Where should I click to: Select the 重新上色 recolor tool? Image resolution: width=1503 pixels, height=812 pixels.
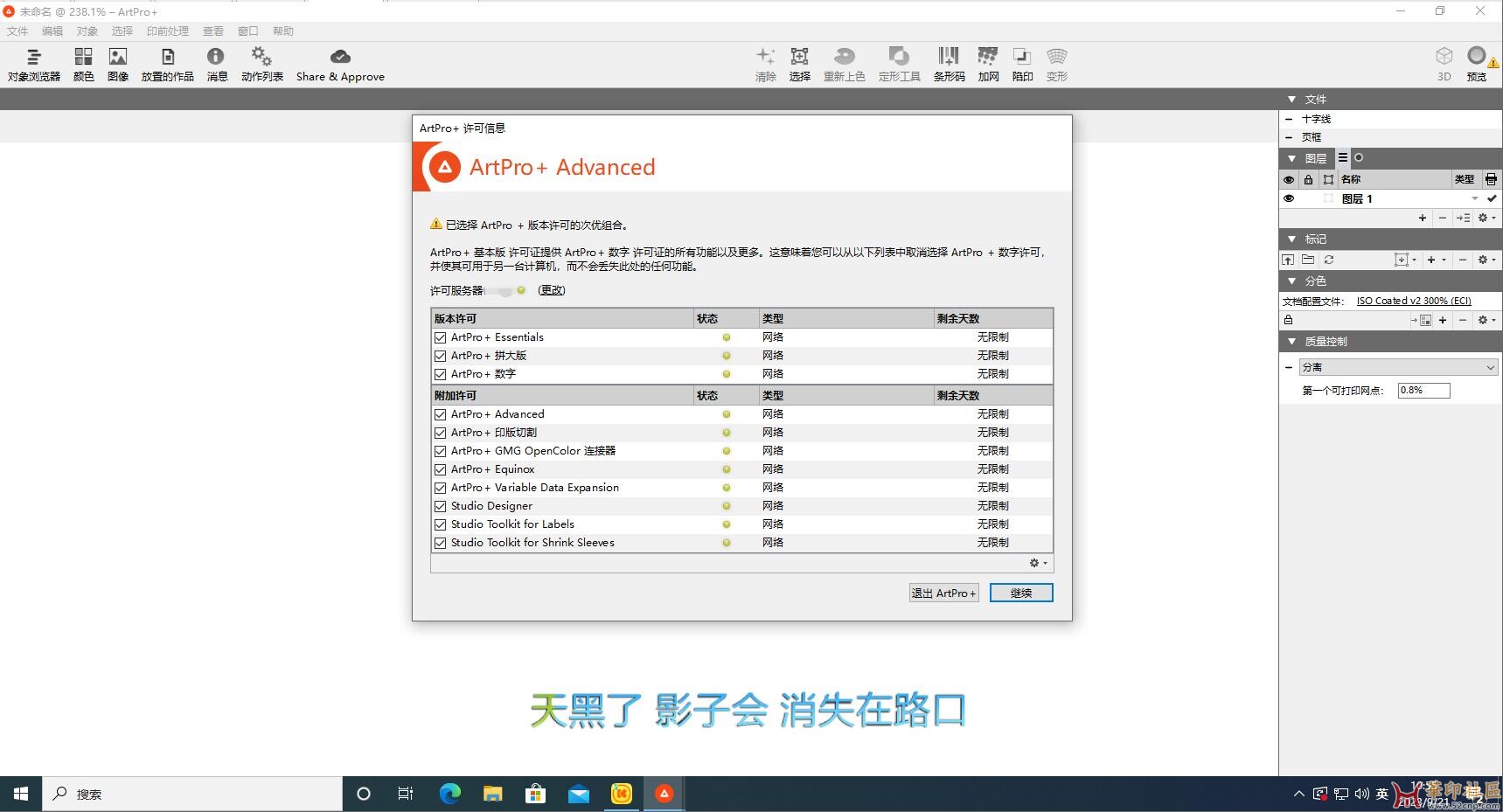coord(844,65)
